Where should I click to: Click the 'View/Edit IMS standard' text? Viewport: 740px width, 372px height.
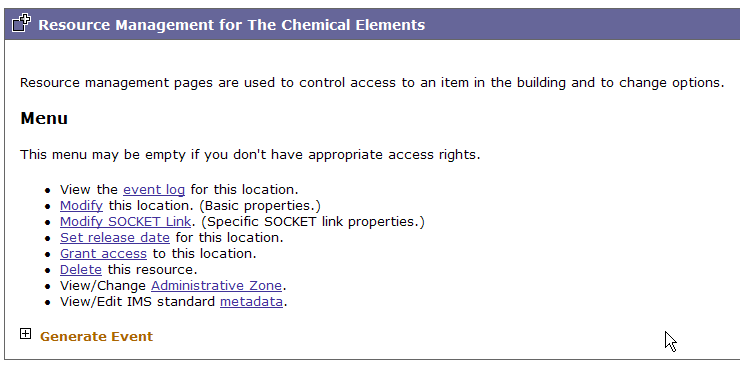138,302
